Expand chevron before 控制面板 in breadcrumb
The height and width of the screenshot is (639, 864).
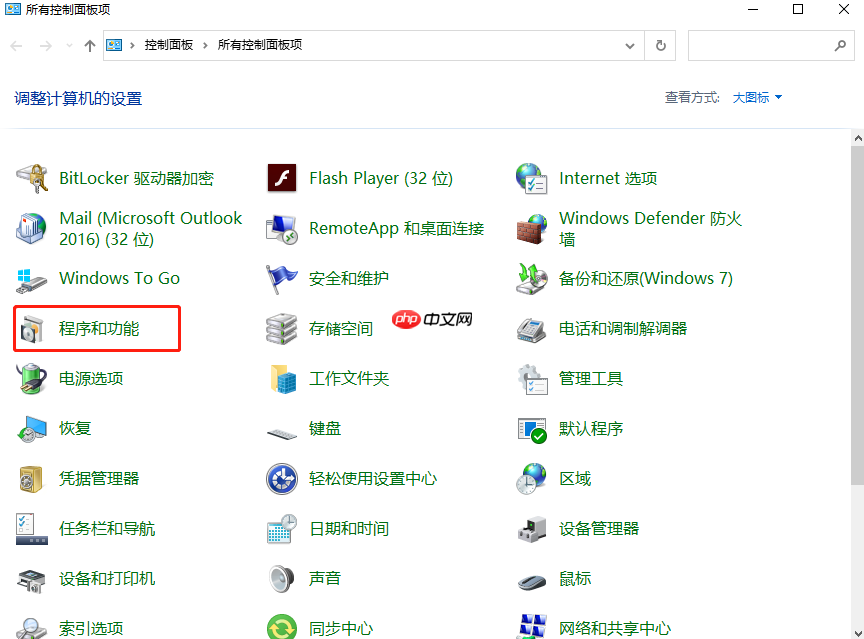132,45
